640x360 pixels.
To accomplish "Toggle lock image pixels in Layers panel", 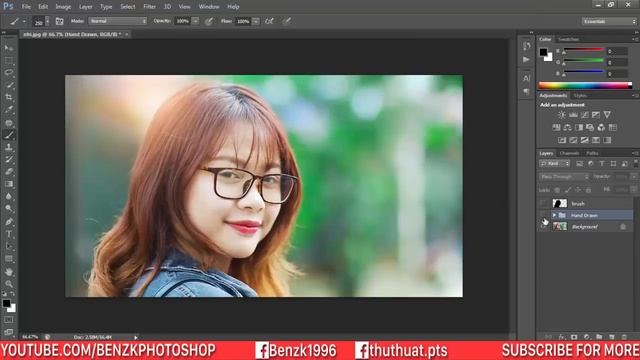I will 568,190.
